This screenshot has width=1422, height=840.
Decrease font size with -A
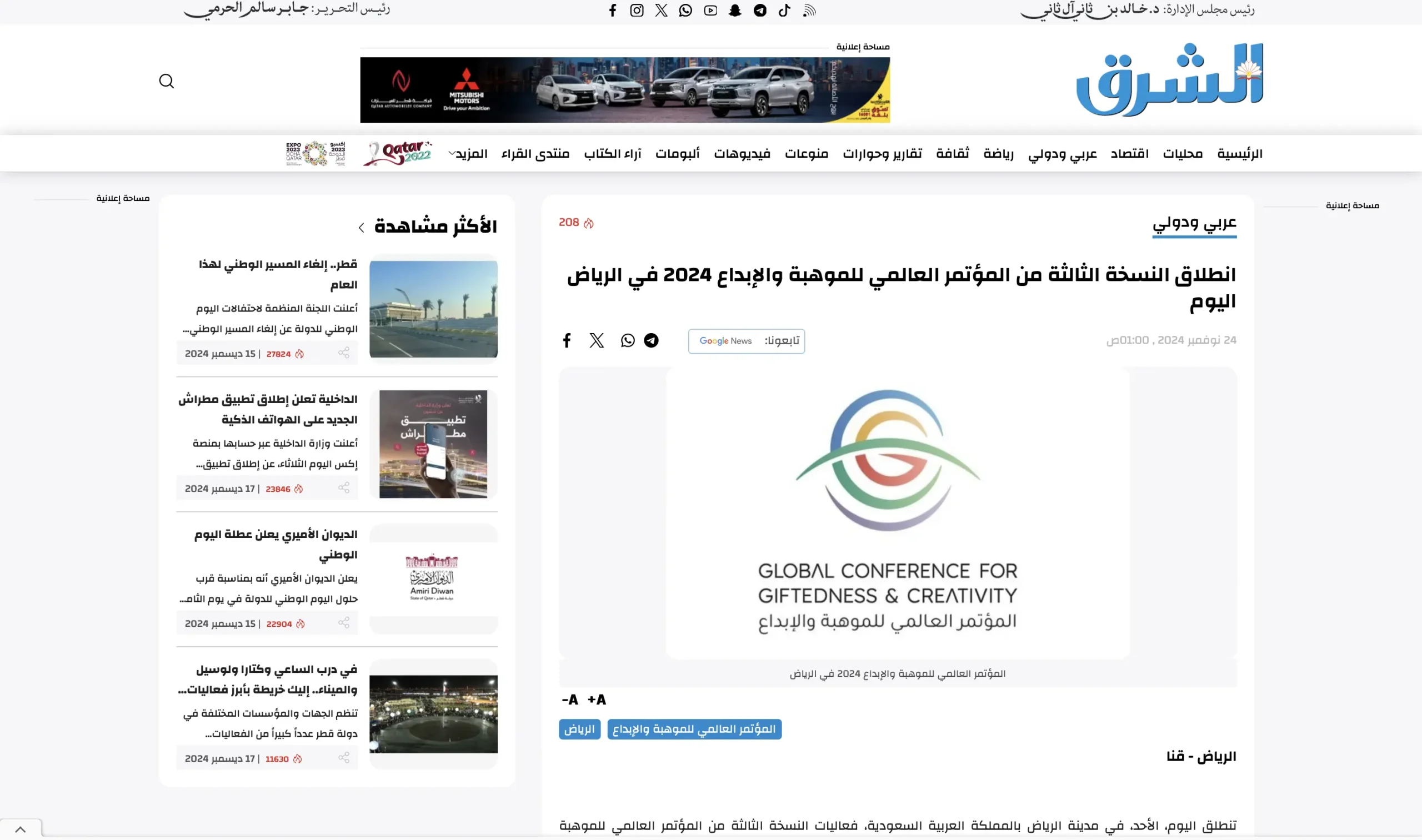(570, 700)
